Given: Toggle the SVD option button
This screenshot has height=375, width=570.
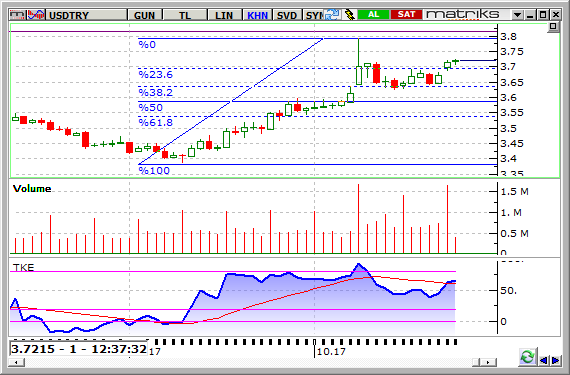Looking at the screenshot, I should [x=287, y=15].
